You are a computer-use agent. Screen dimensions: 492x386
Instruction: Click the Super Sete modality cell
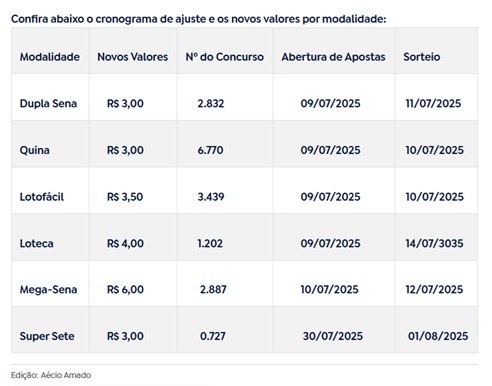(x=47, y=336)
